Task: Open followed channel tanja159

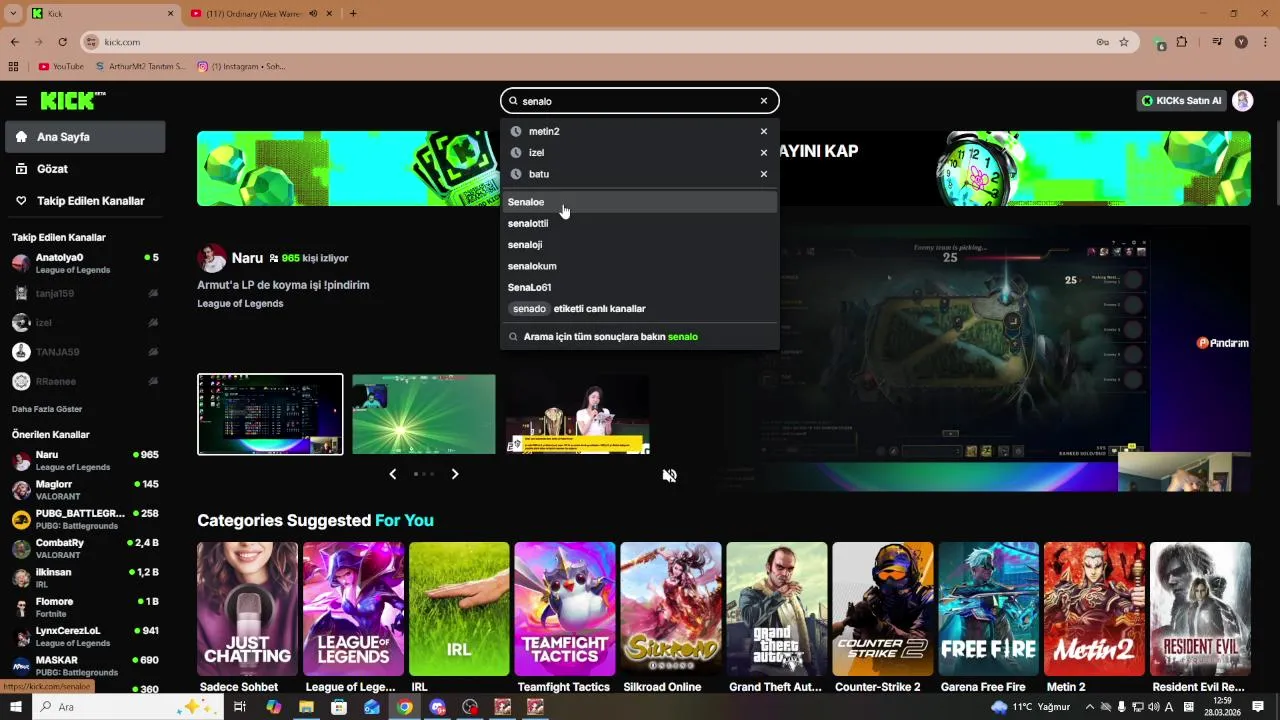Action: coord(85,293)
